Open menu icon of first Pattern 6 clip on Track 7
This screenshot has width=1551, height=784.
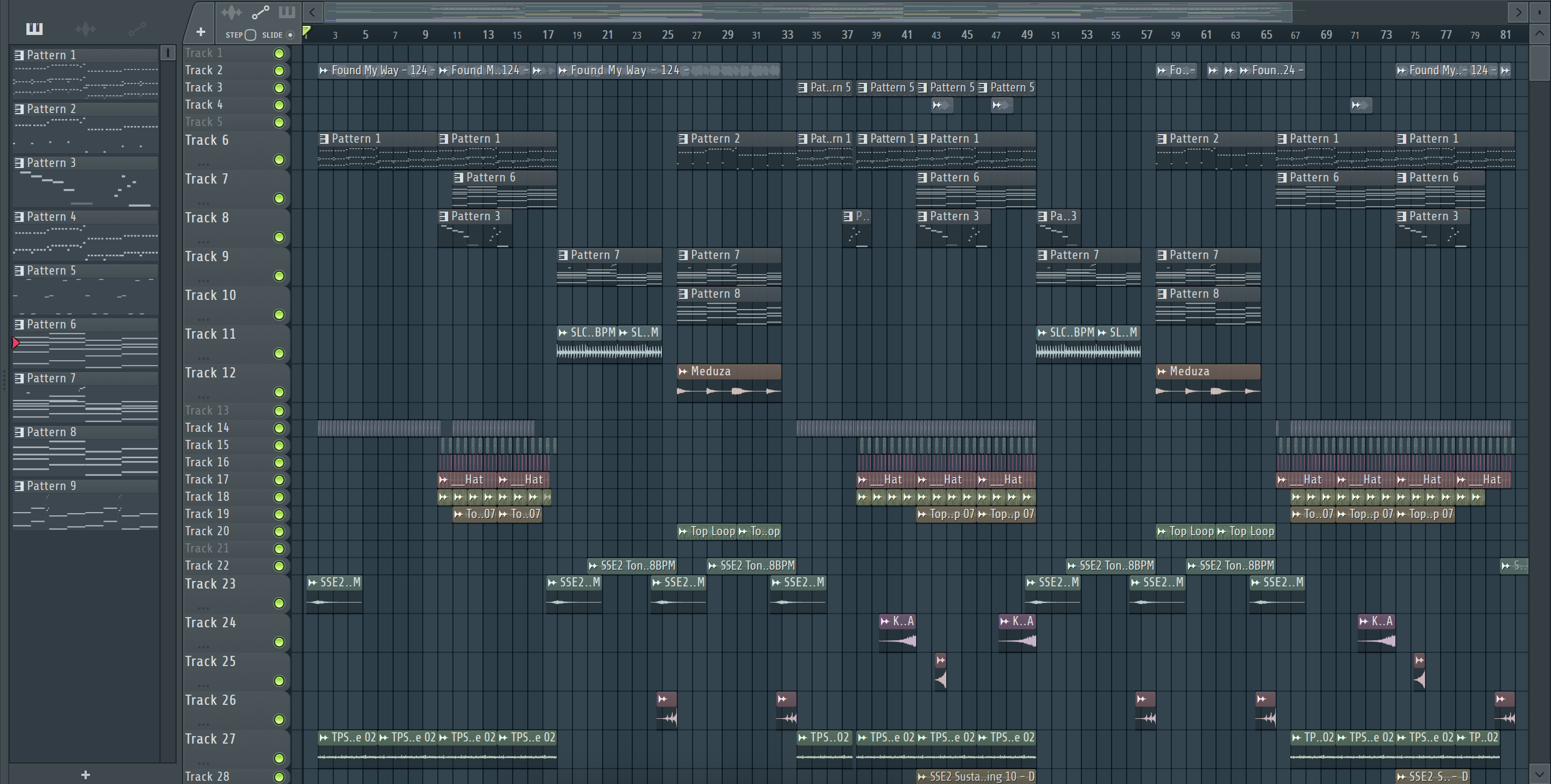[x=458, y=178]
